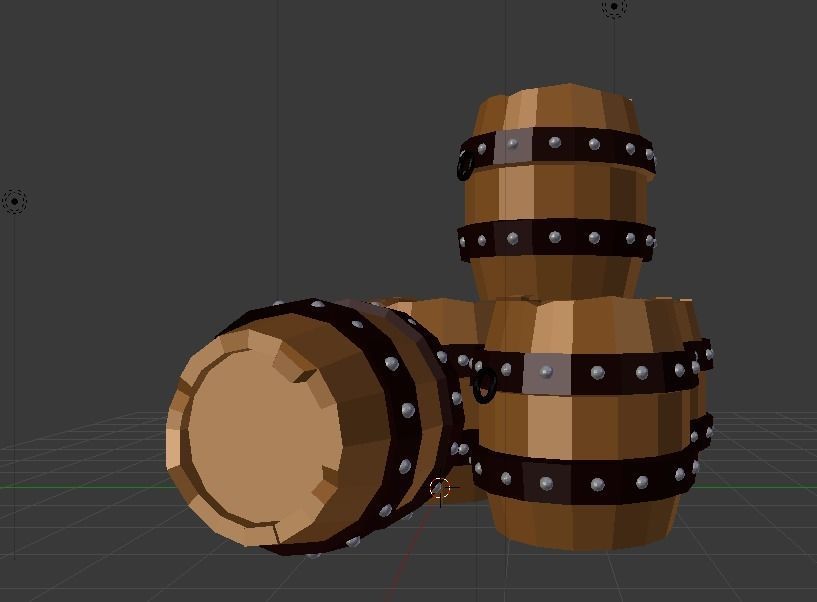Click the black ring handle on the lower upright barrel

[485, 386]
